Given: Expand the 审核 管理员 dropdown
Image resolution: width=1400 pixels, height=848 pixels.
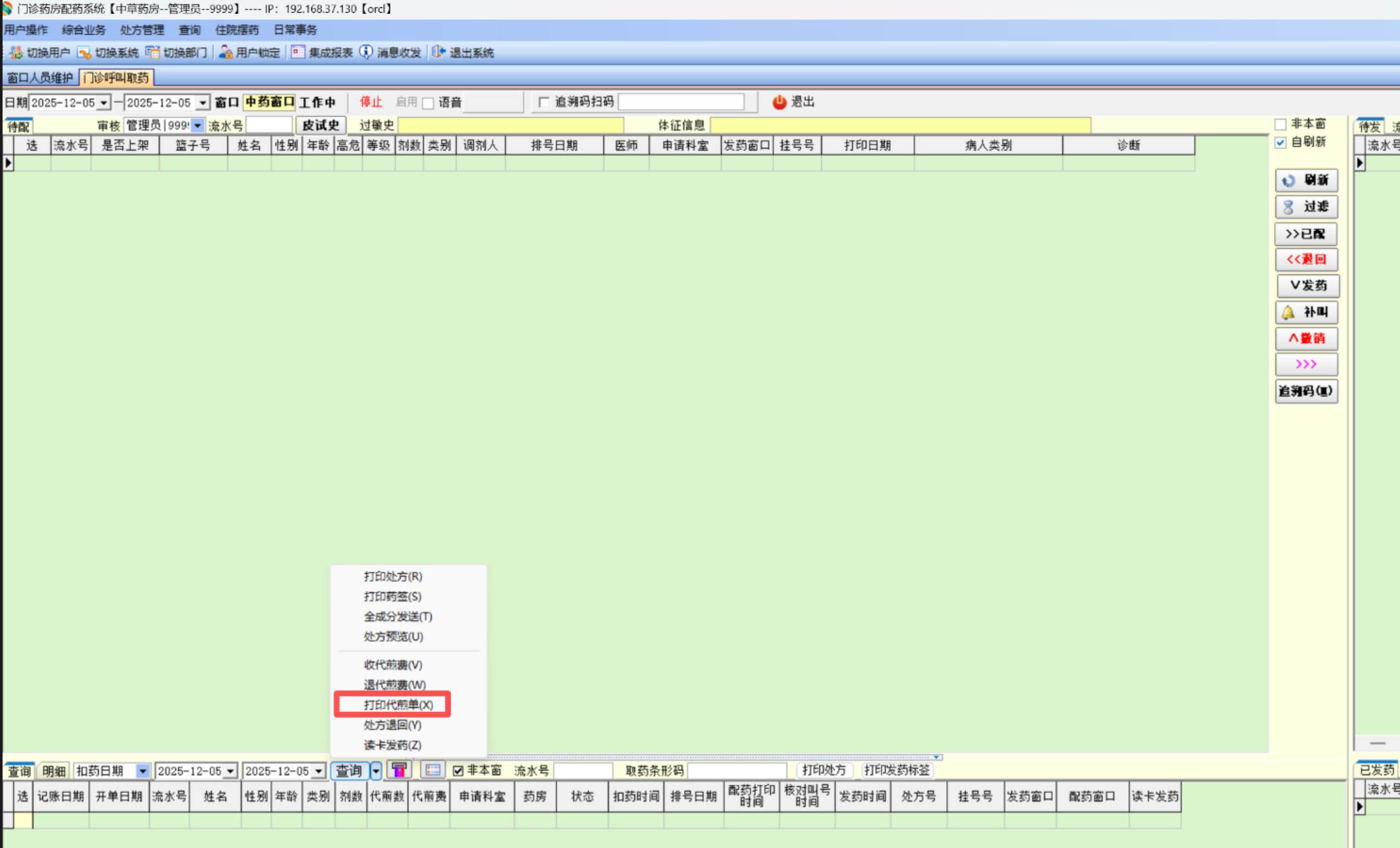Looking at the screenshot, I should click(198, 126).
